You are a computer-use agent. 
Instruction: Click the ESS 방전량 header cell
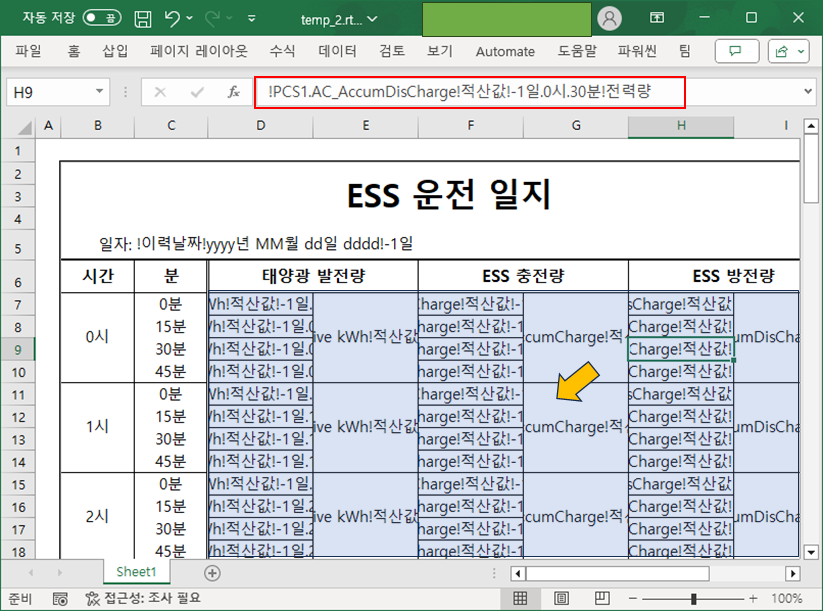[x=714, y=276]
